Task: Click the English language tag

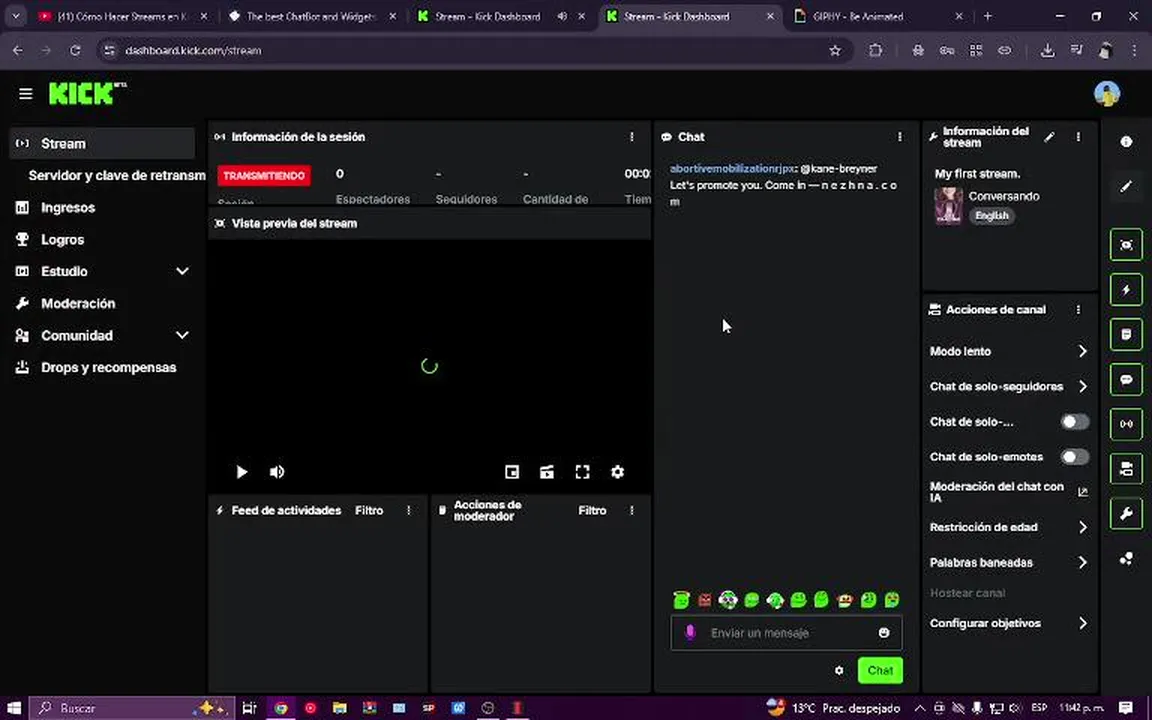Action: point(991,216)
